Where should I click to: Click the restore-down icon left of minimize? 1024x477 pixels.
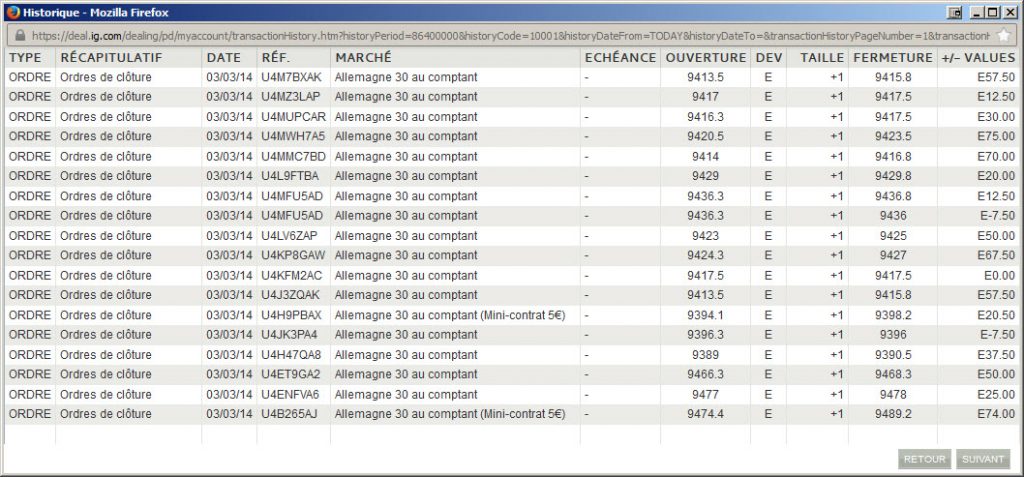[955, 12]
